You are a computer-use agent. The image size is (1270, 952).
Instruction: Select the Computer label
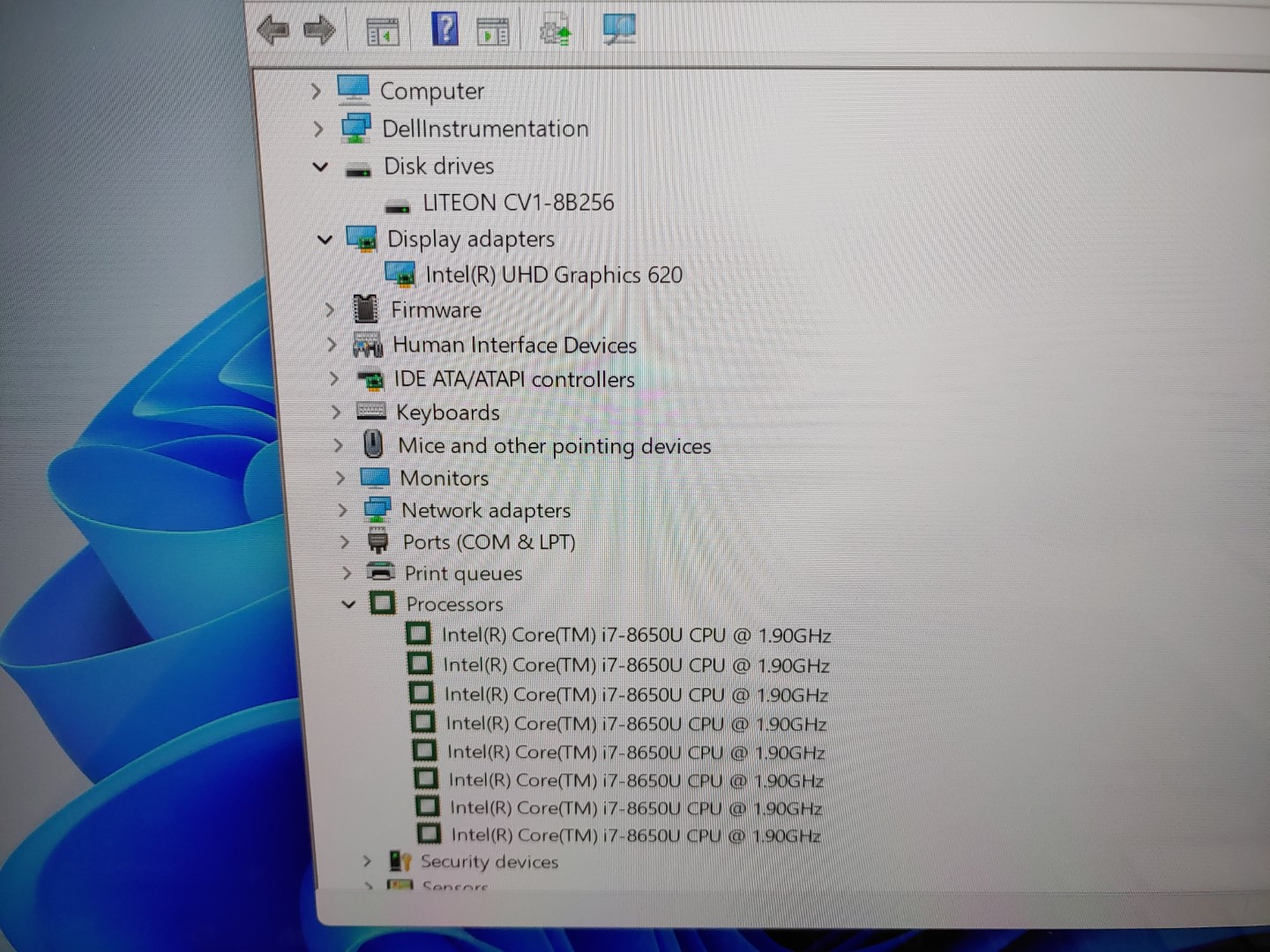click(432, 91)
